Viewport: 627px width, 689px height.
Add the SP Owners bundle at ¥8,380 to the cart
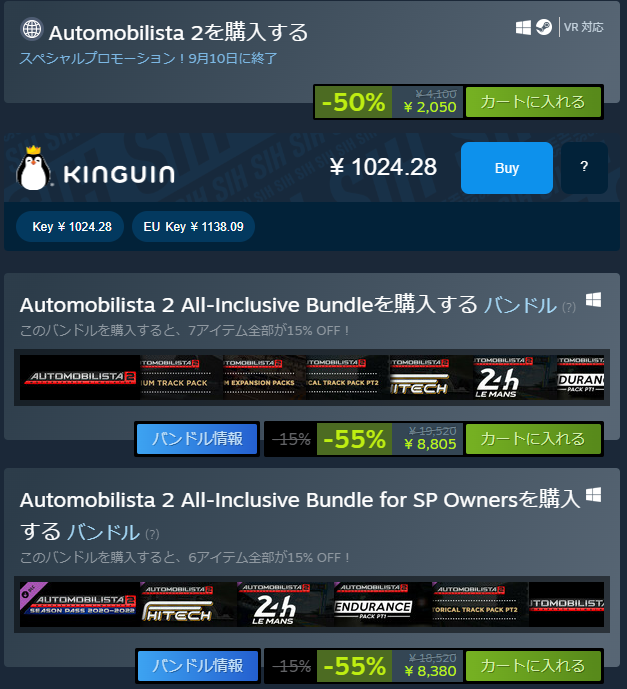[x=533, y=666]
